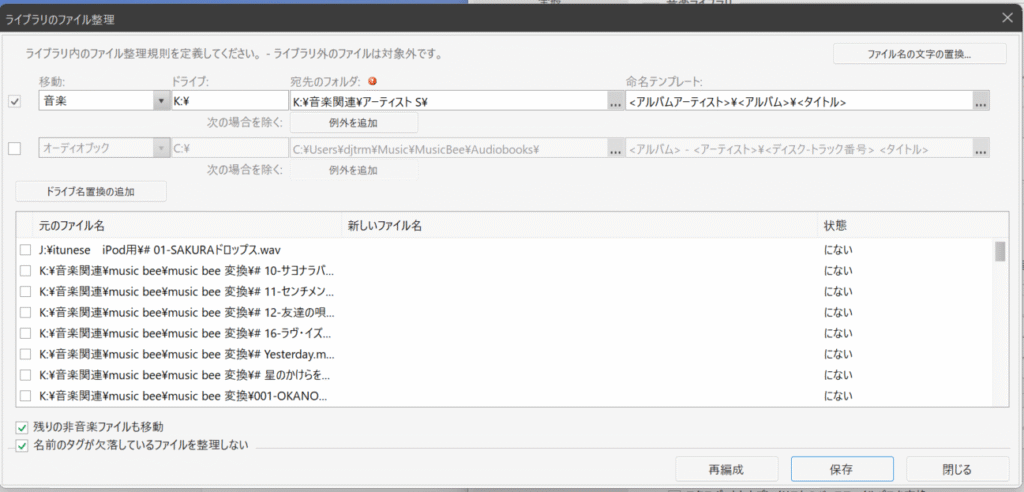Click the ドライブ input field containing K:¥
The image size is (1024, 492).
[228, 101]
